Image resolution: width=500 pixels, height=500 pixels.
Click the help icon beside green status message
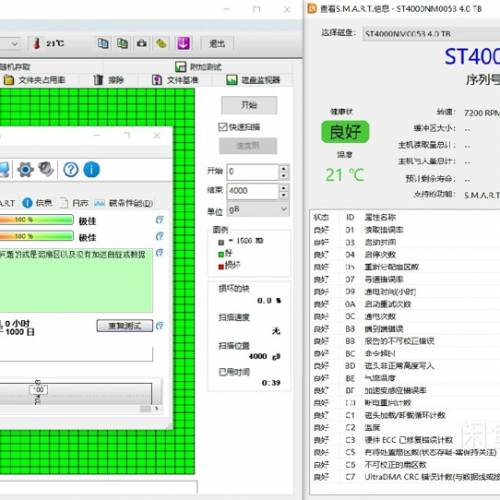coord(160,253)
